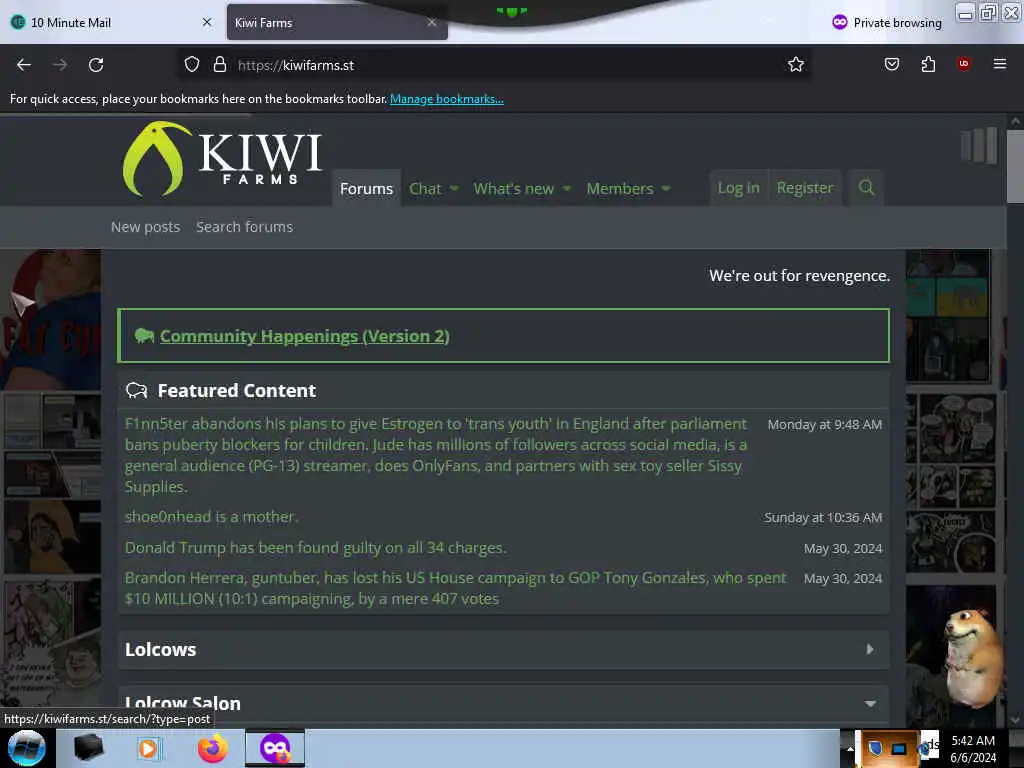The image size is (1024, 768).
Task: Open the Forums navigation tab
Action: [366, 188]
